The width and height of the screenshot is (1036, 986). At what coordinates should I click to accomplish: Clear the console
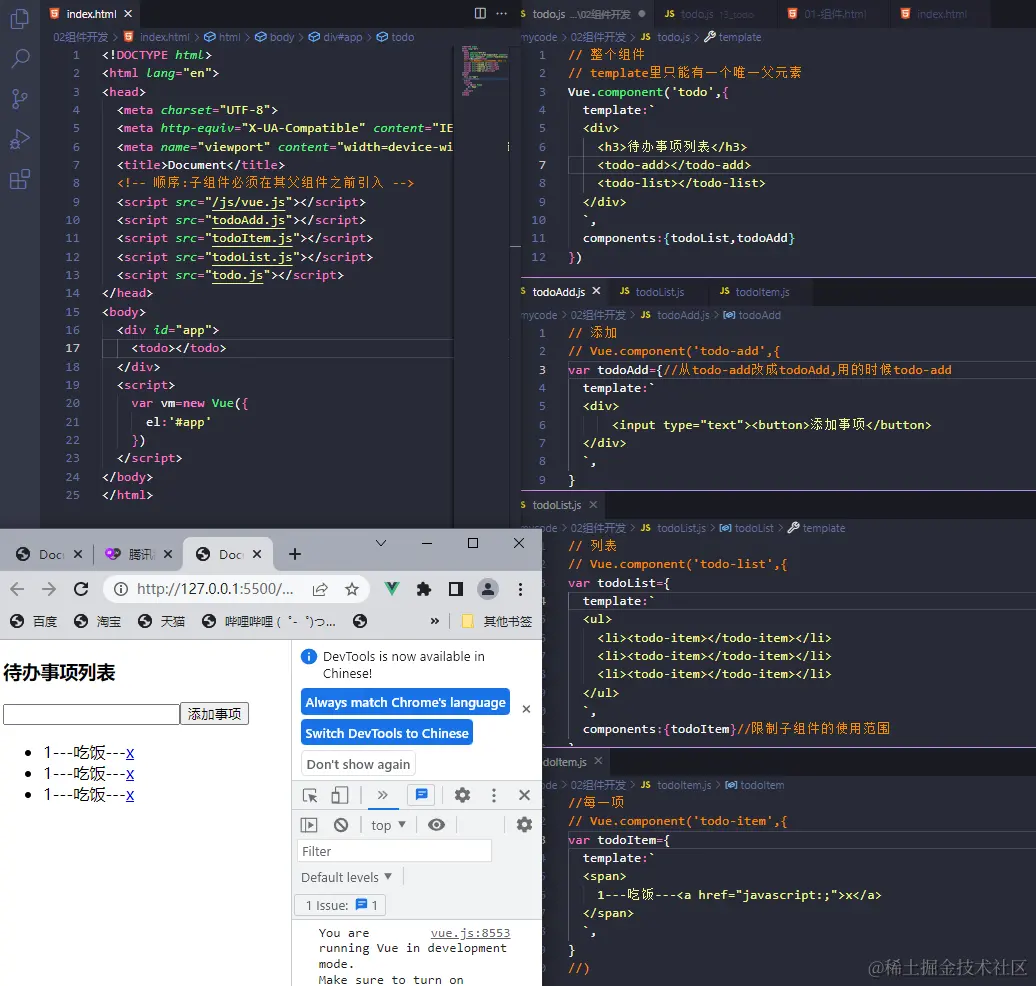(x=341, y=825)
